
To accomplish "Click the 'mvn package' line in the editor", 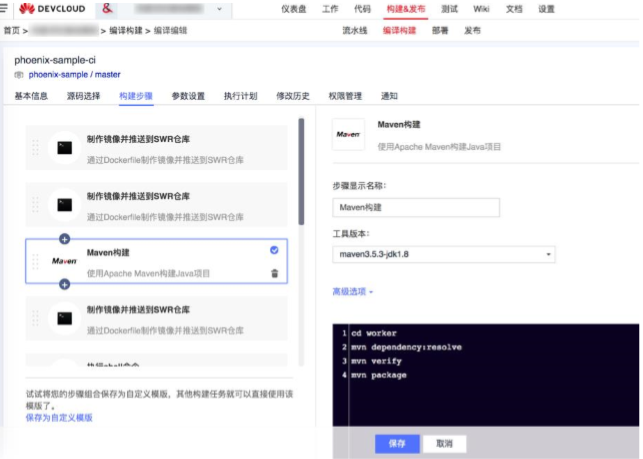I will [x=379, y=375].
